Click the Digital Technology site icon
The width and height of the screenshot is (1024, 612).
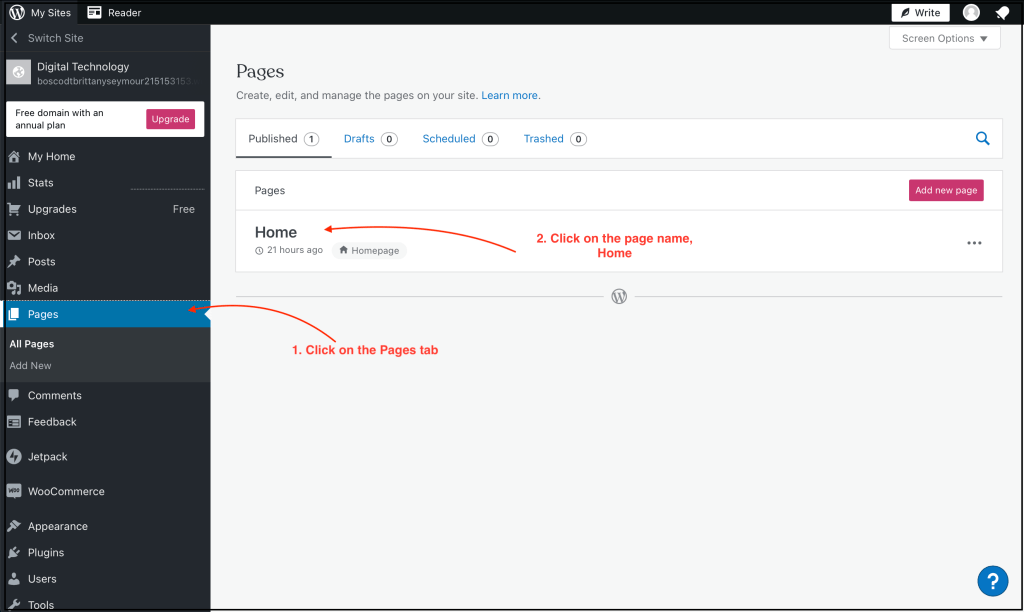coord(19,73)
